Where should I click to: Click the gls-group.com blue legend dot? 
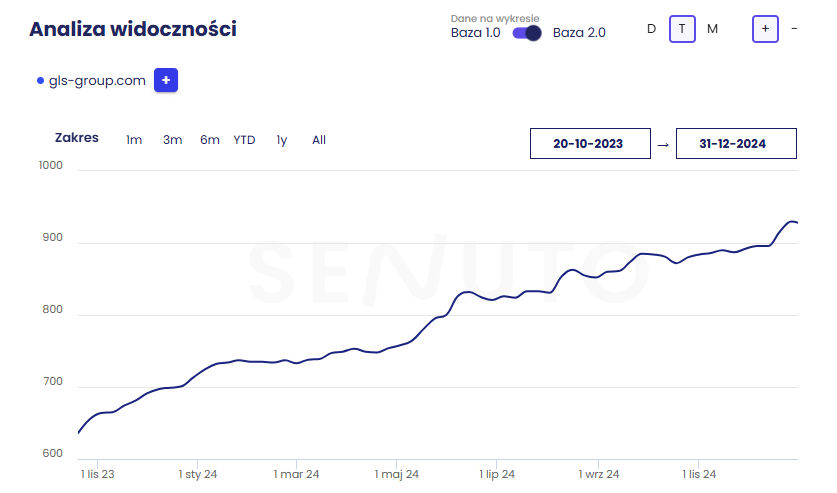pyautogui.click(x=40, y=81)
